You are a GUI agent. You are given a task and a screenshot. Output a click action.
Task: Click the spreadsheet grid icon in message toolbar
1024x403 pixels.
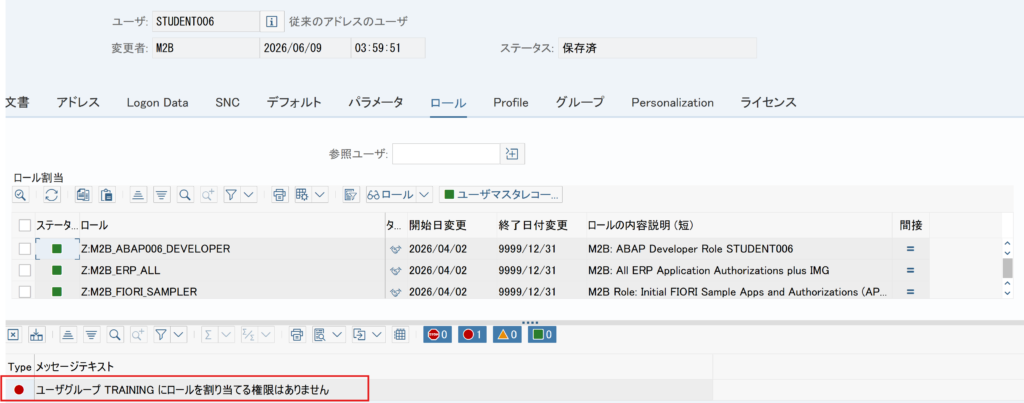[x=400, y=335]
